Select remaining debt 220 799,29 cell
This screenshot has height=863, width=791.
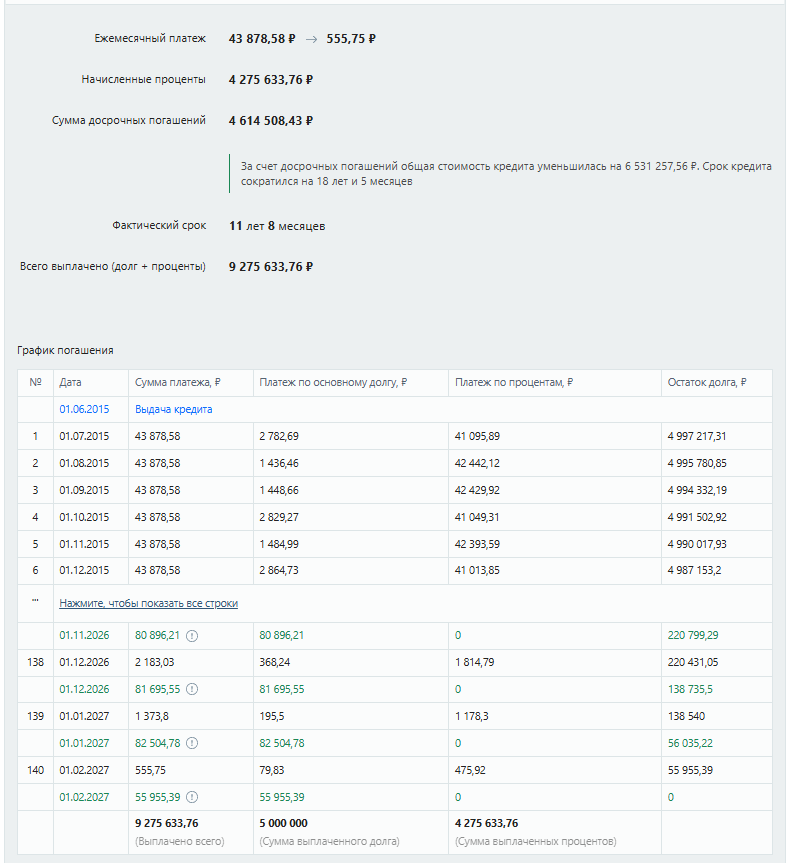(x=693, y=636)
